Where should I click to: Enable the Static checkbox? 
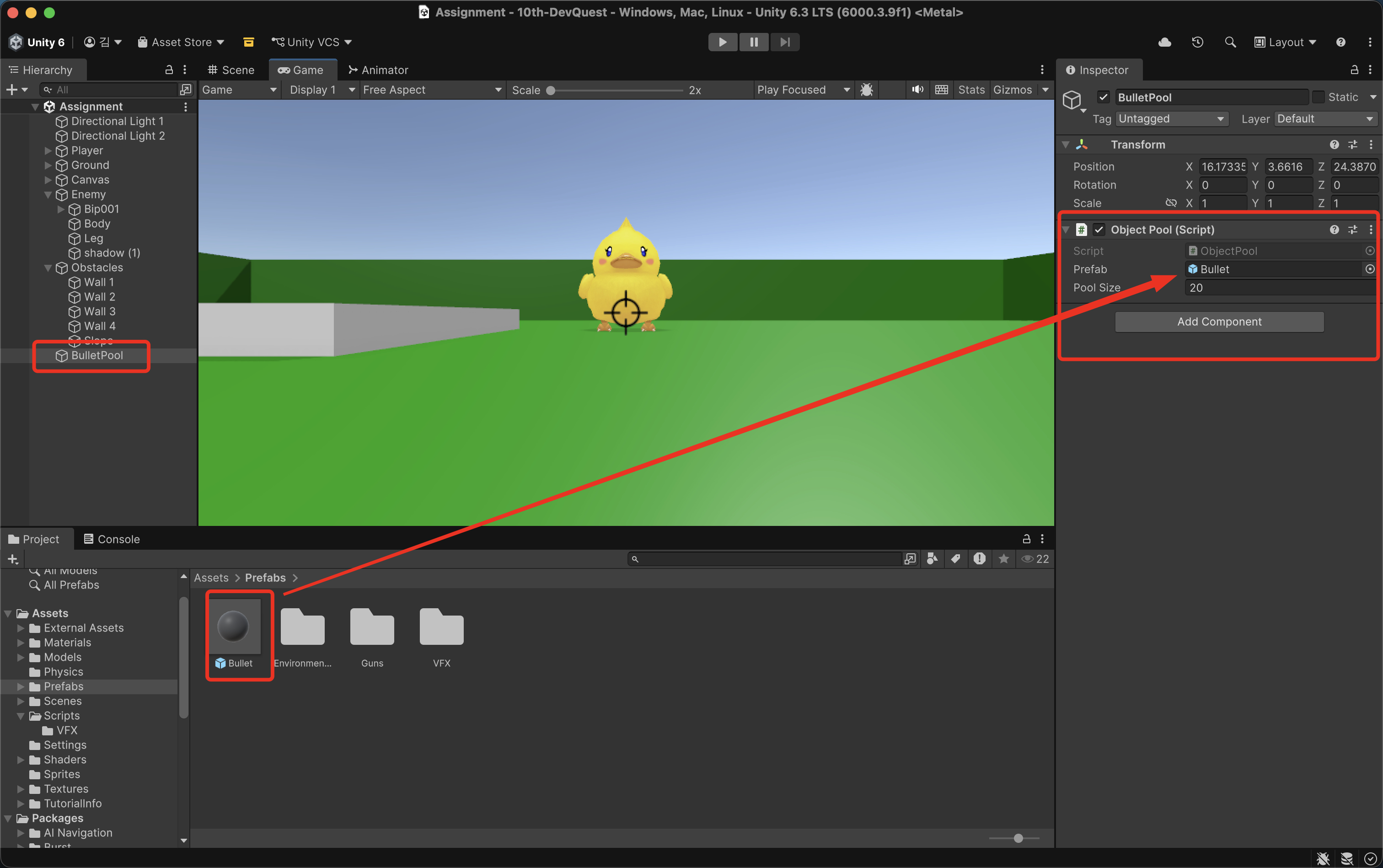(1318, 97)
